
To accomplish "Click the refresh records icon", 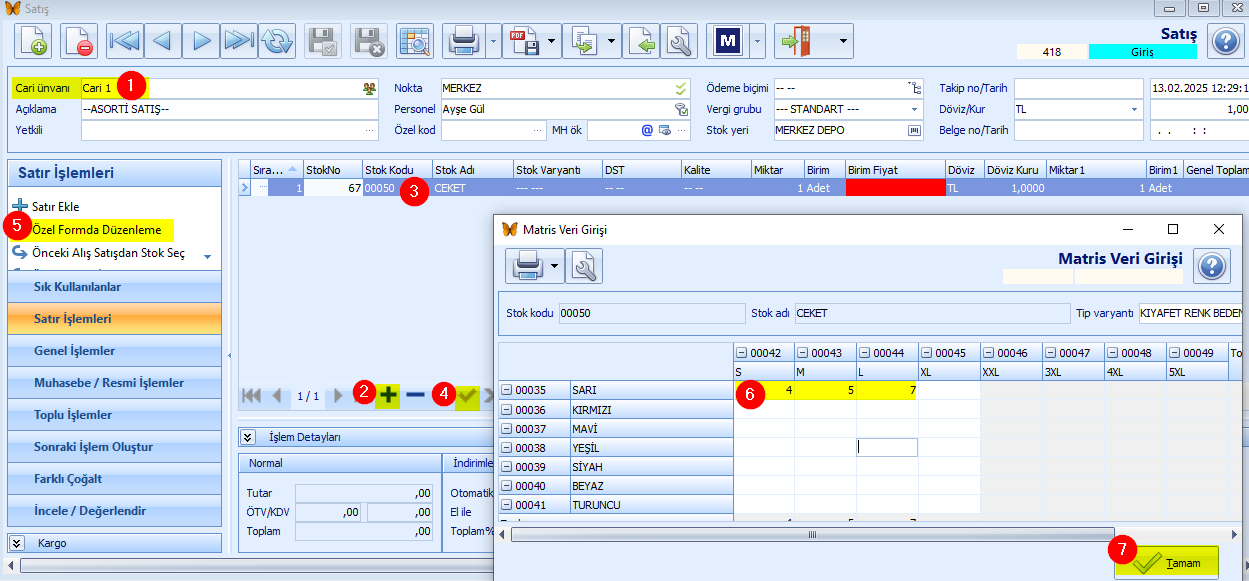I will 277,41.
